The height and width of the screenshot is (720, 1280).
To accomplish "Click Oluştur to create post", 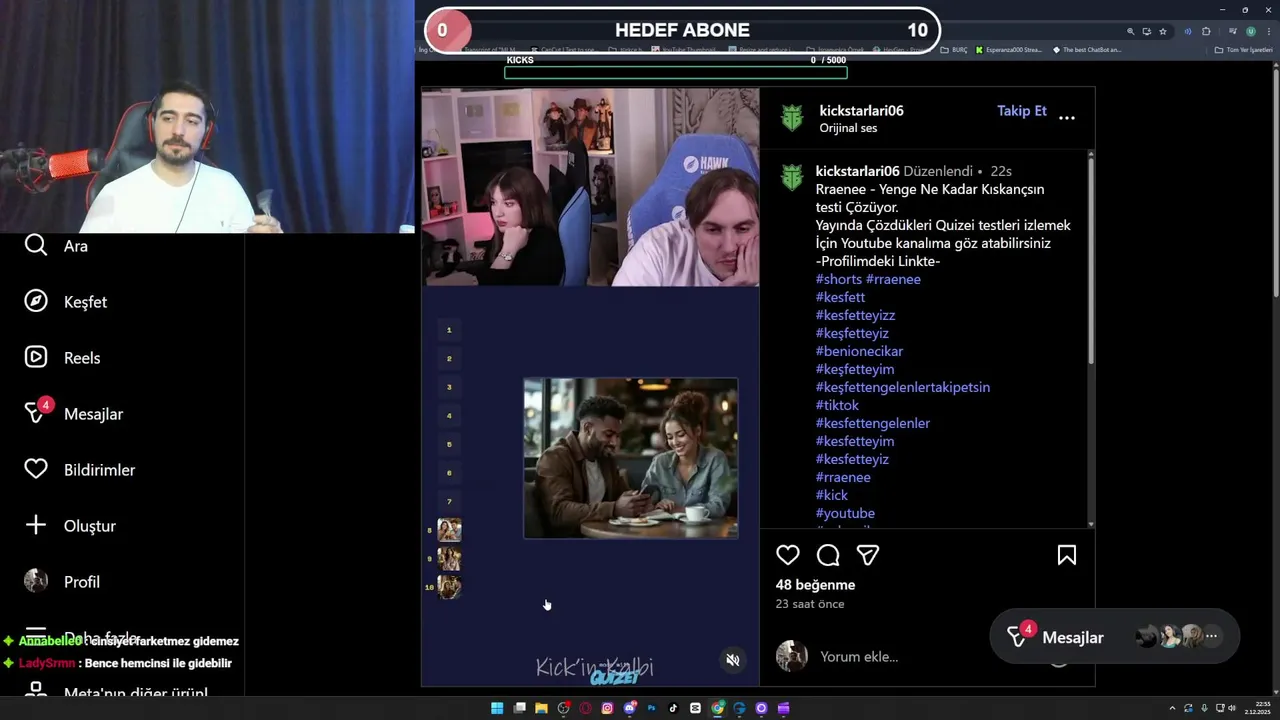I will pos(69,526).
